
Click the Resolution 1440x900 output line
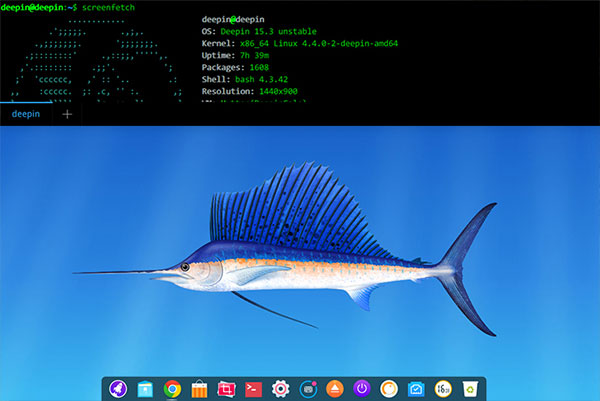(249, 91)
